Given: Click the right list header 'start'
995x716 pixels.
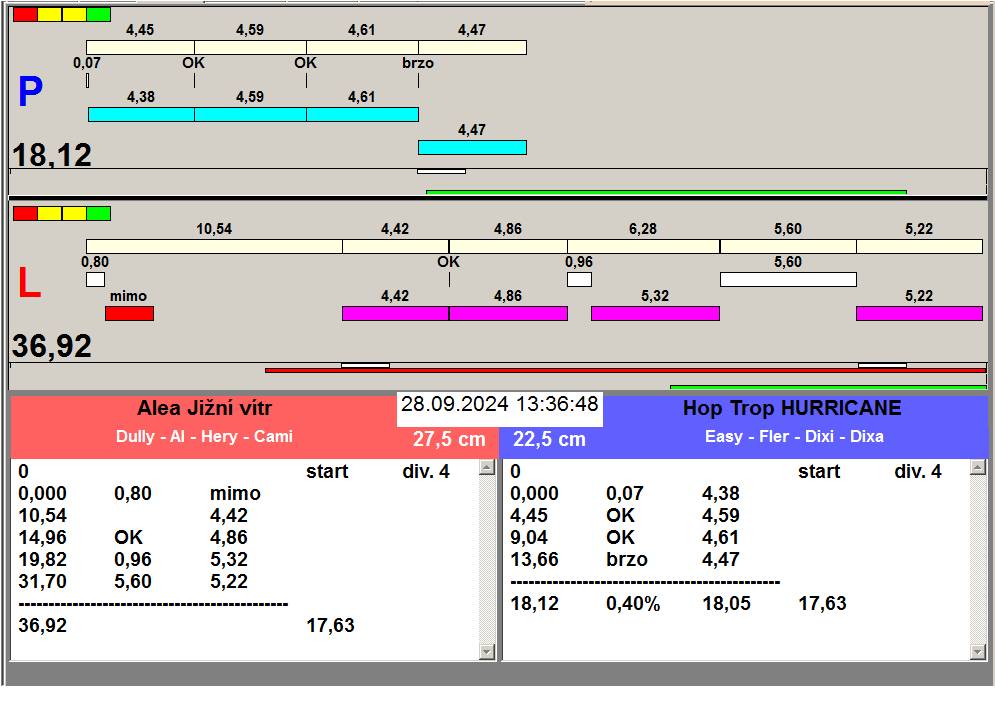Looking at the screenshot, I should 819,472.
